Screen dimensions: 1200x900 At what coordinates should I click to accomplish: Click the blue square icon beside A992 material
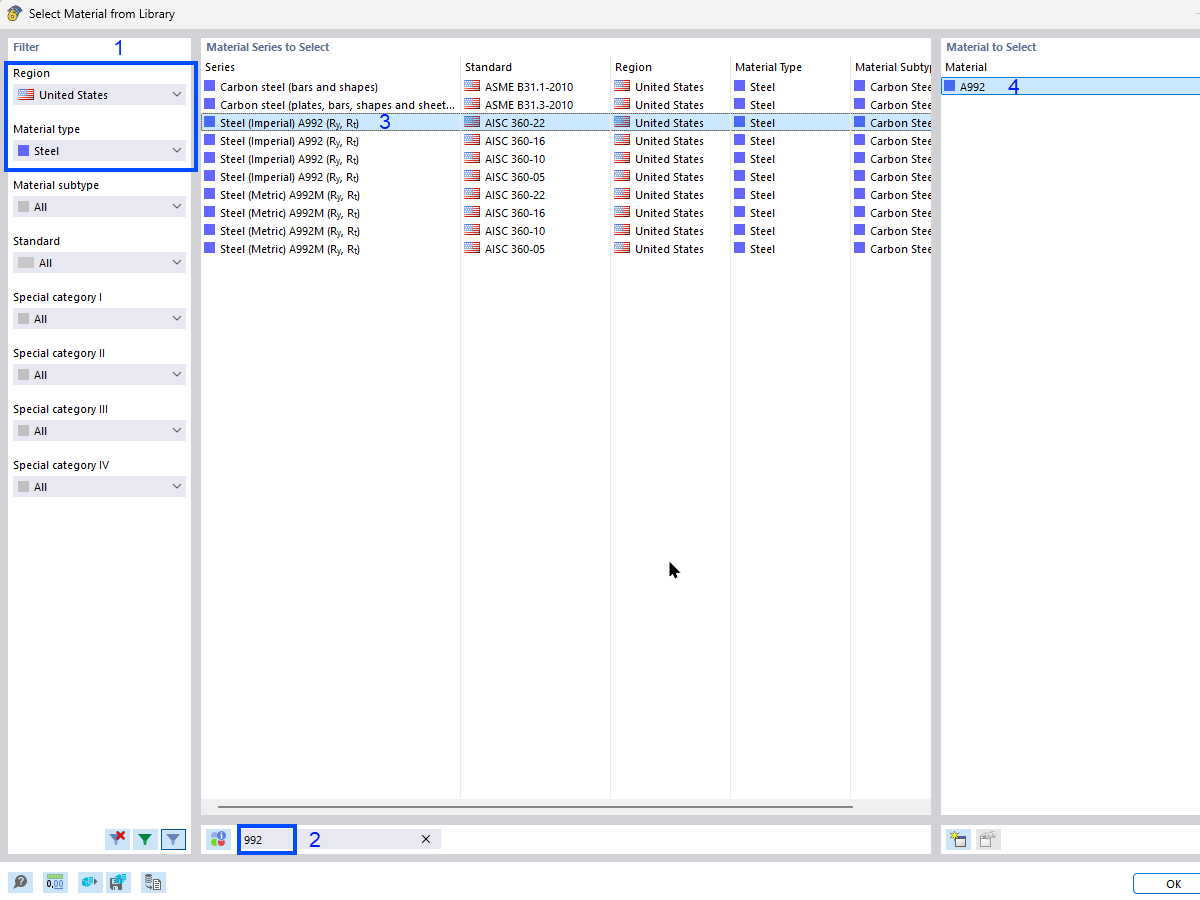coord(950,86)
